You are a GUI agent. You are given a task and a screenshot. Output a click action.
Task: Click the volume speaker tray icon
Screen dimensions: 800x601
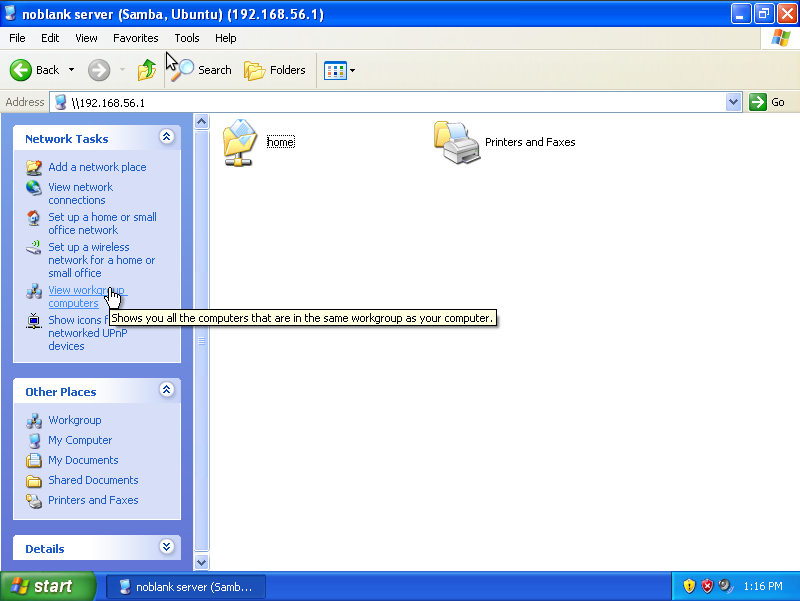pyautogui.click(x=726, y=586)
